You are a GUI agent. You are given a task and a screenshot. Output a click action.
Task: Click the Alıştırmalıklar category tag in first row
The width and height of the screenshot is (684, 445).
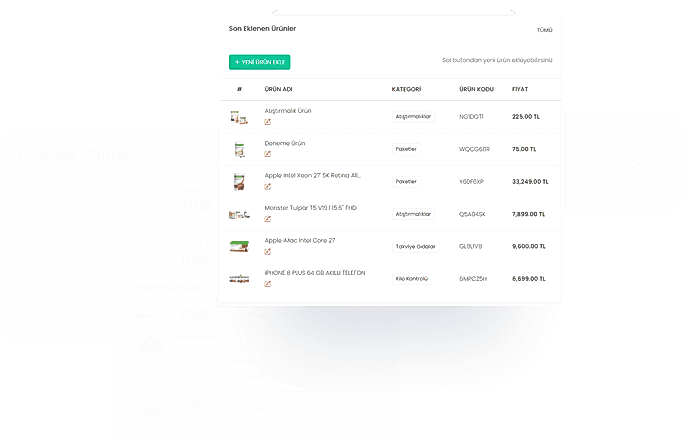[x=413, y=116]
